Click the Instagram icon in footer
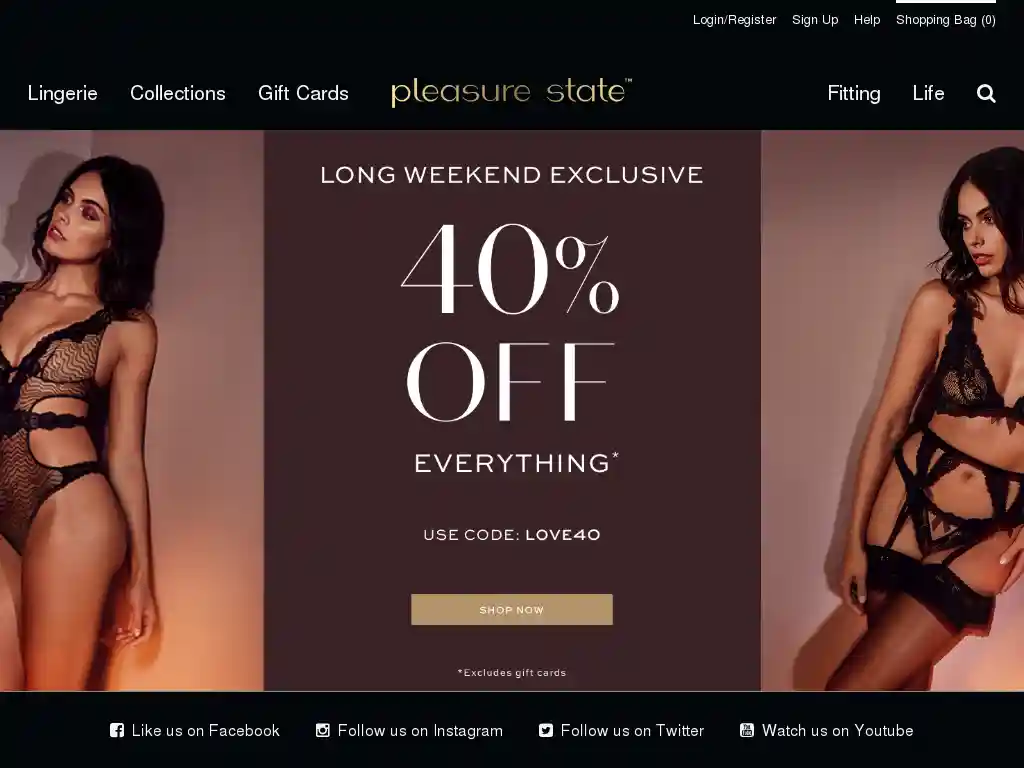This screenshot has width=1024, height=768. coord(323,730)
